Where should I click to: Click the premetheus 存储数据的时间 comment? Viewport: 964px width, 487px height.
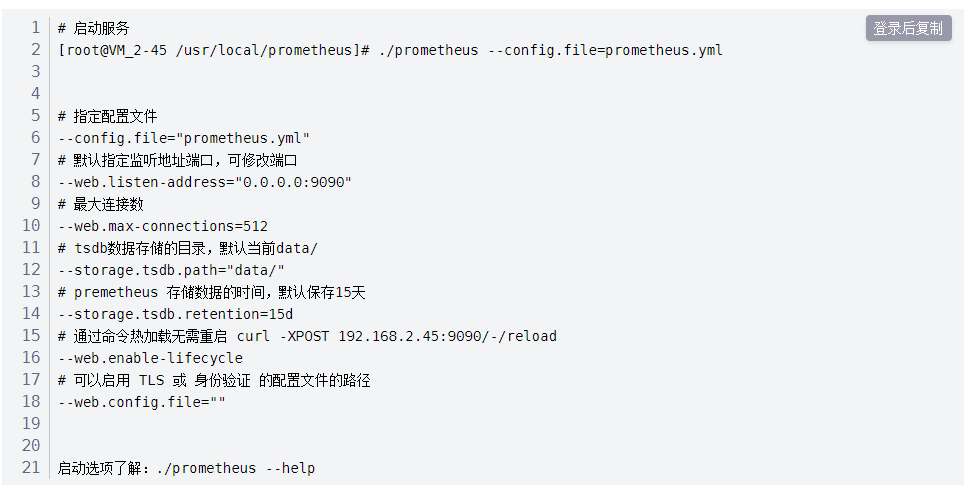point(212,292)
